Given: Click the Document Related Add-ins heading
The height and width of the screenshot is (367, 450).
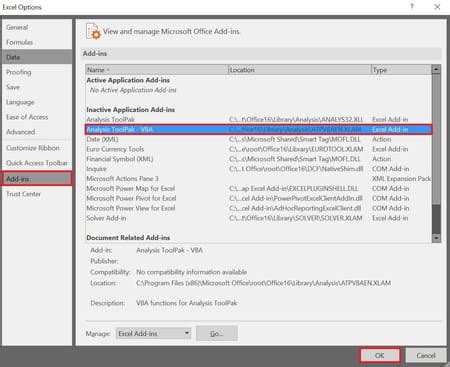Looking at the screenshot, I should (x=128, y=238).
